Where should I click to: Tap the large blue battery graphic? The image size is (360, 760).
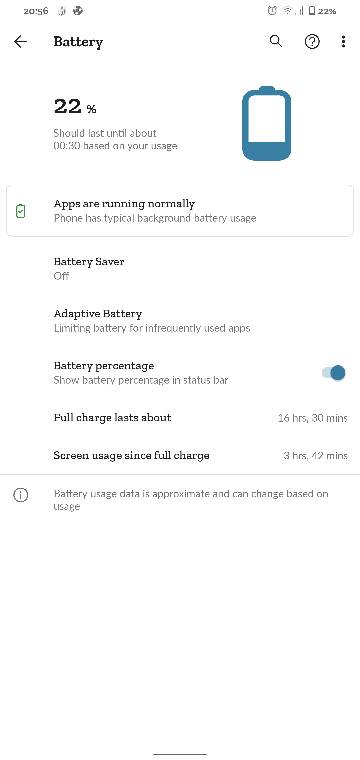(266, 123)
